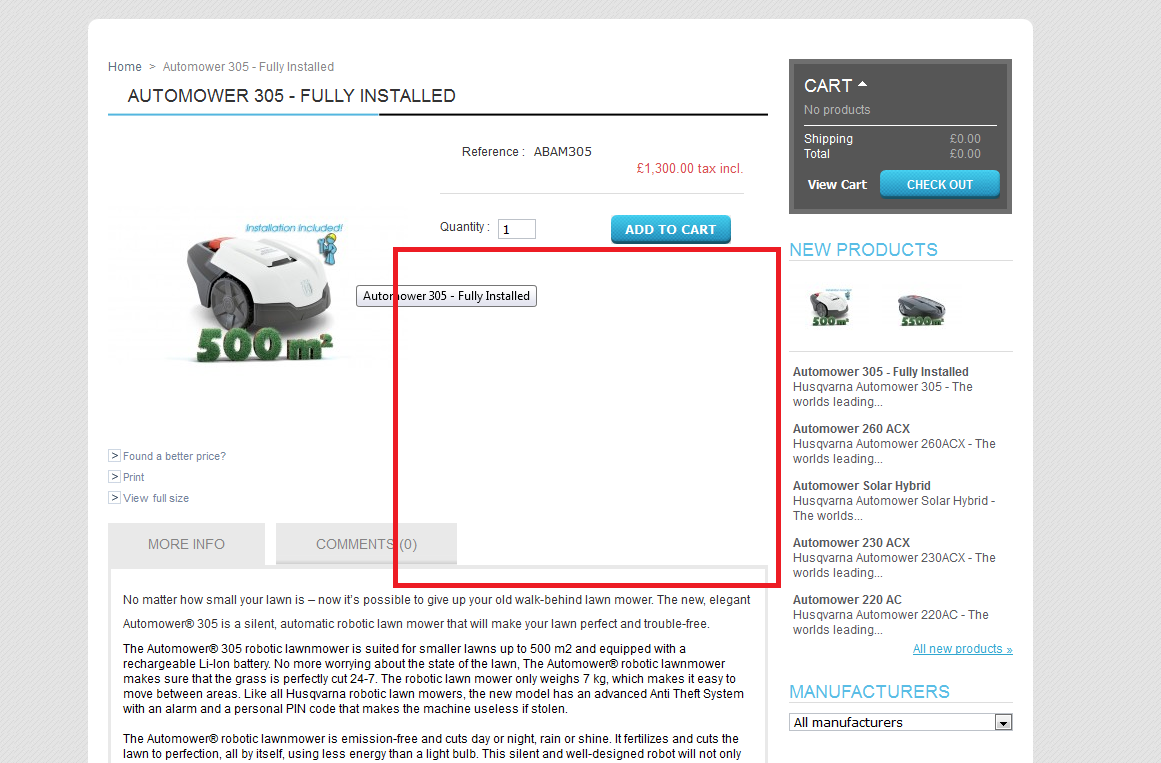Open the white 500 m² mower thumbnail in New Products

pos(830,307)
